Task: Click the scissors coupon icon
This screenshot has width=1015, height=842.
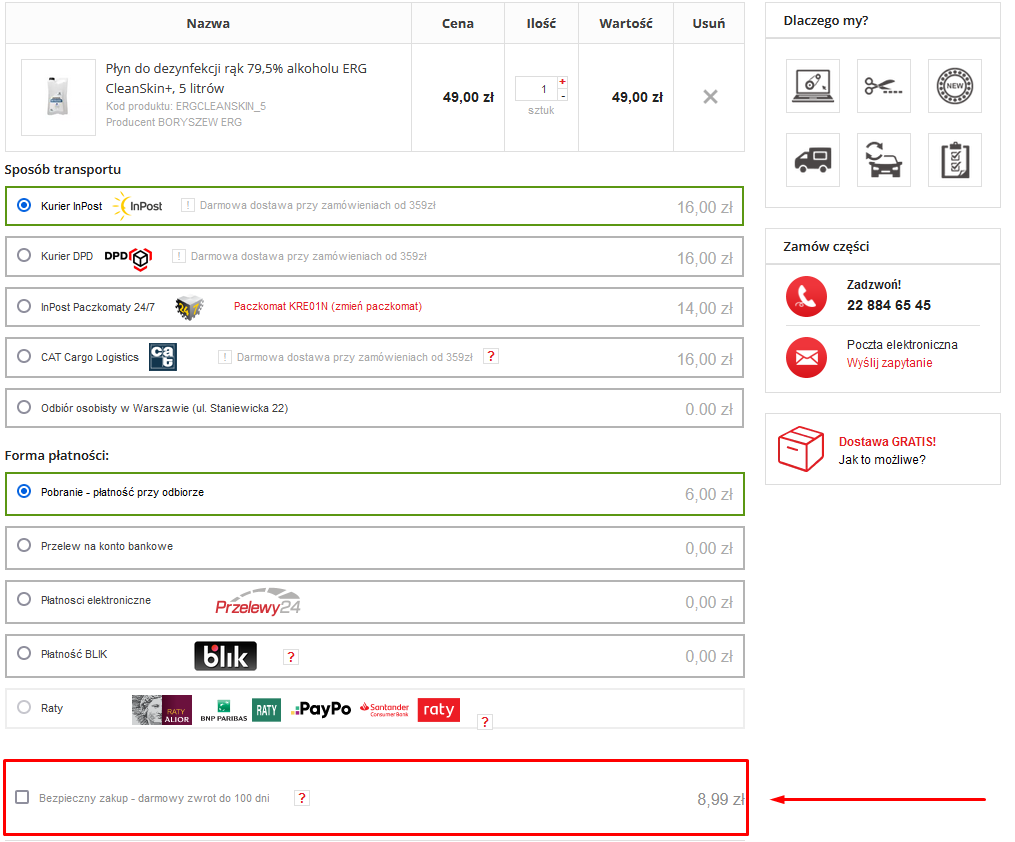Action: [883, 86]
